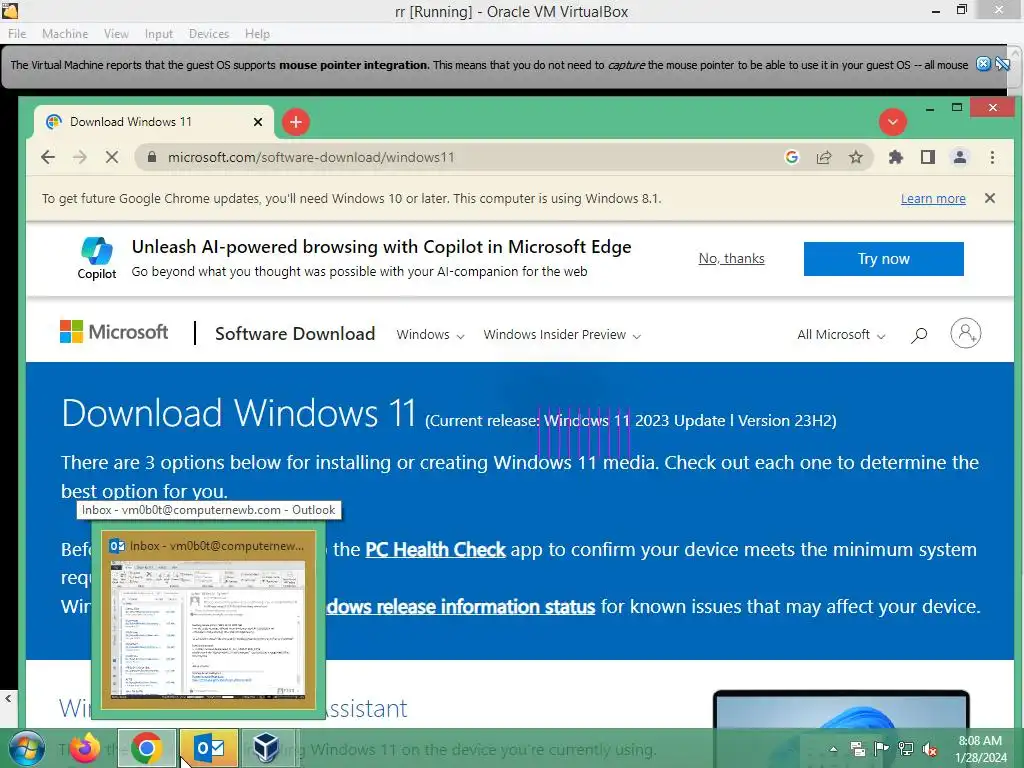Open the PC Health Check link
Viewport: 1024px width, 768px height.
tap(435, 549)
